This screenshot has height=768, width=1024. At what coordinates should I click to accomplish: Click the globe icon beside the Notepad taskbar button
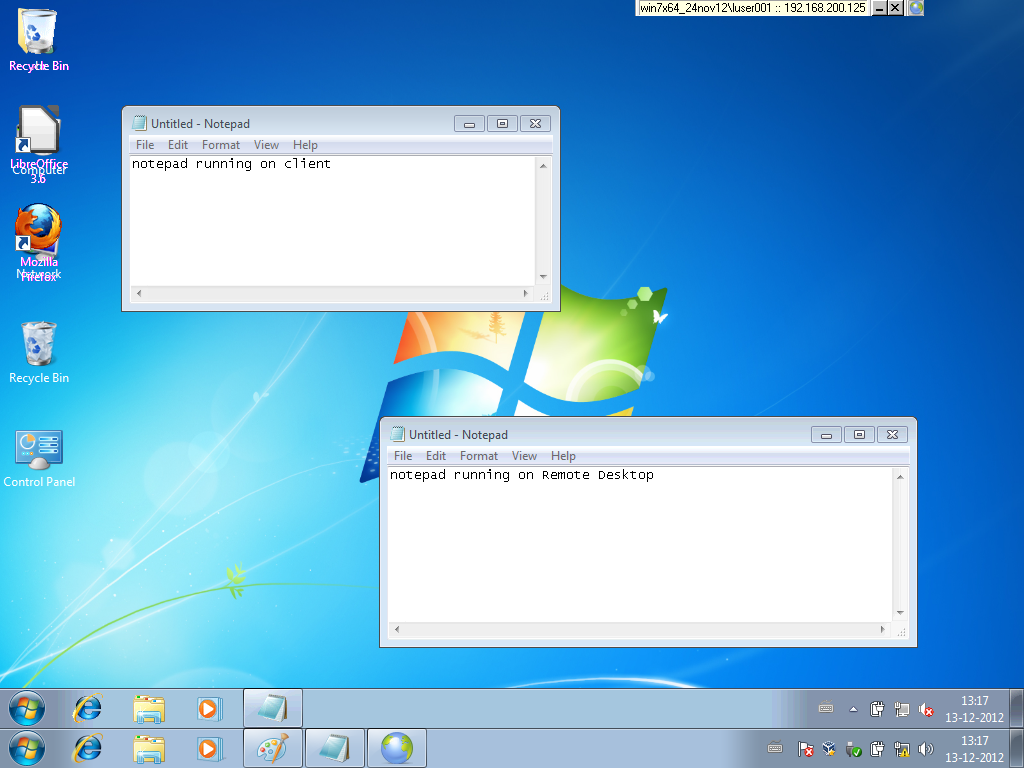click(x=396, y=748)
